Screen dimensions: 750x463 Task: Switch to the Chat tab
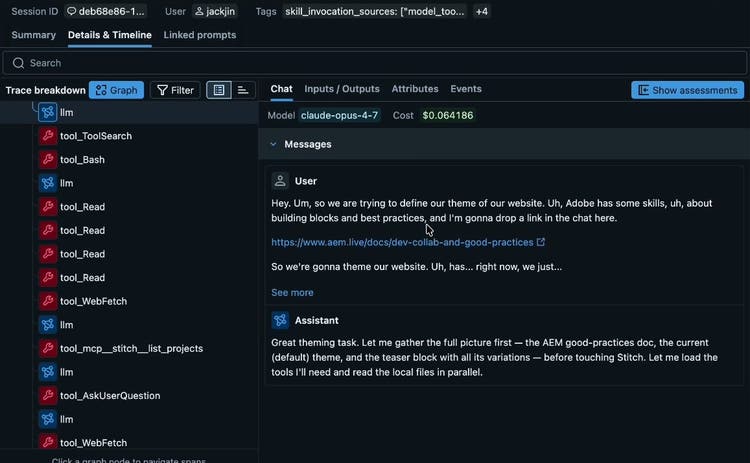(x=281, y=89)
